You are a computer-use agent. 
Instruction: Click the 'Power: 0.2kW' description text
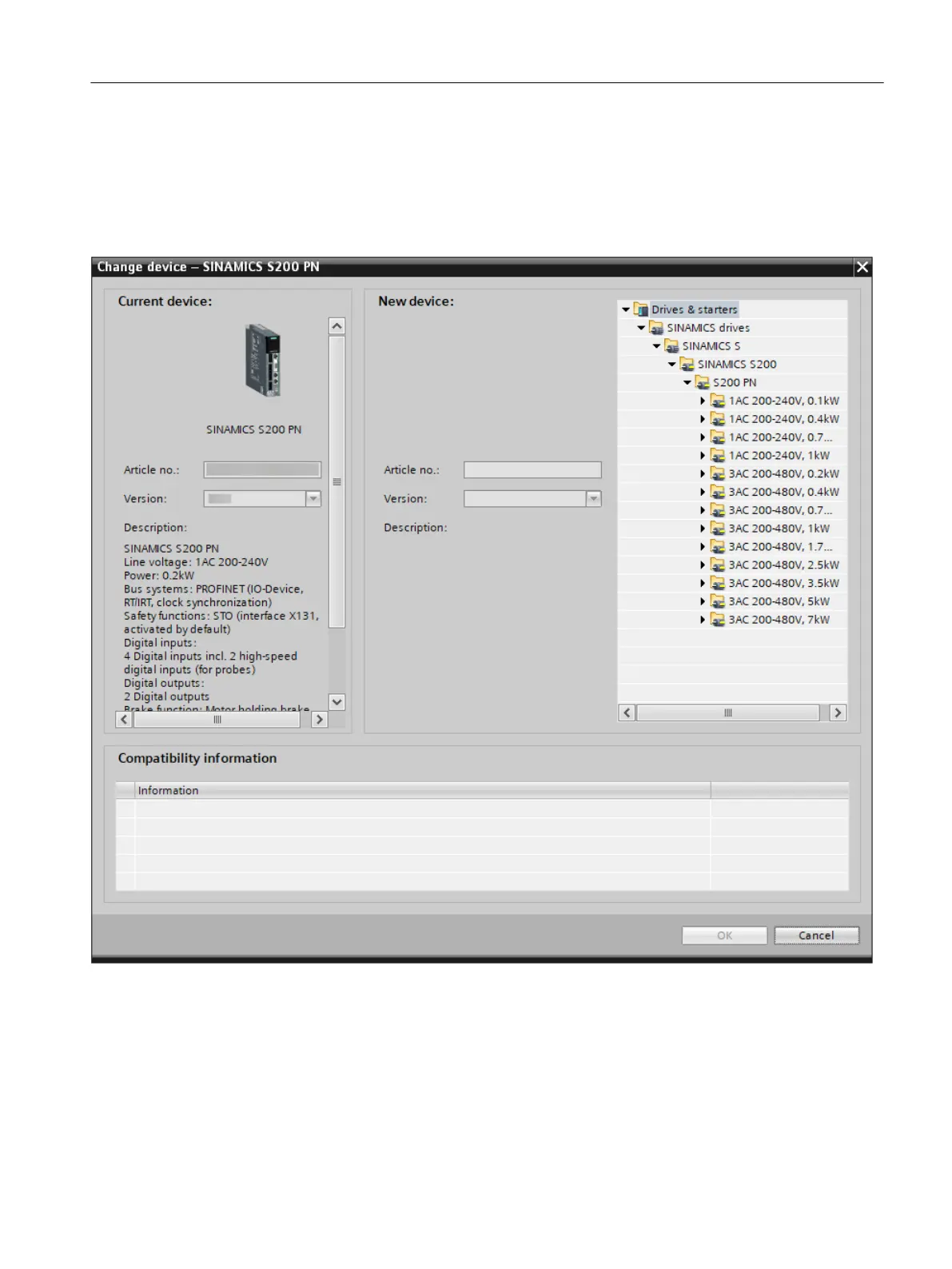[159, 576]
